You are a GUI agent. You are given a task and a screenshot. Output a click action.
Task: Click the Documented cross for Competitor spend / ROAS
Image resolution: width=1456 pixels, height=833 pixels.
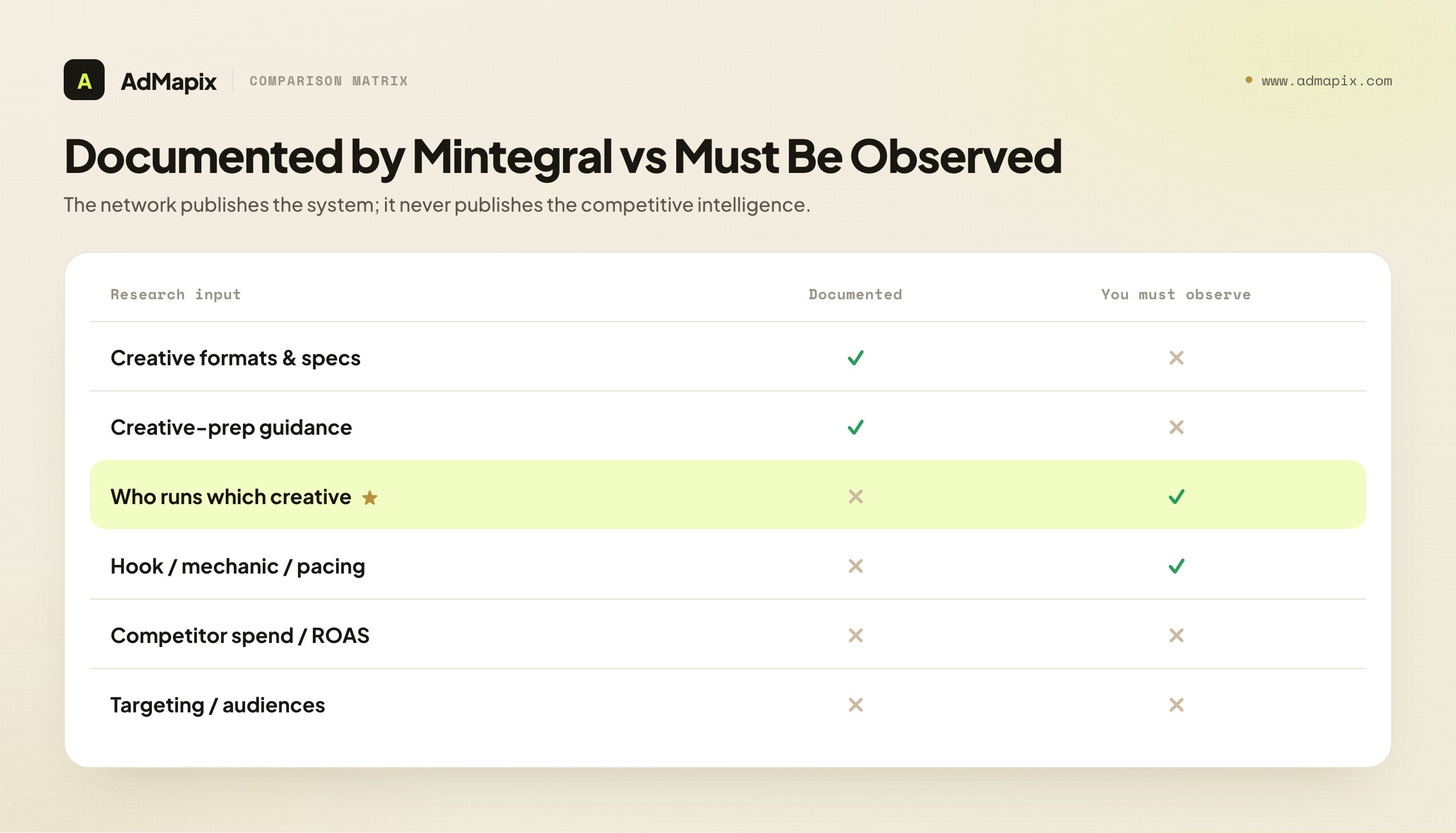click(x=855, y=636)
